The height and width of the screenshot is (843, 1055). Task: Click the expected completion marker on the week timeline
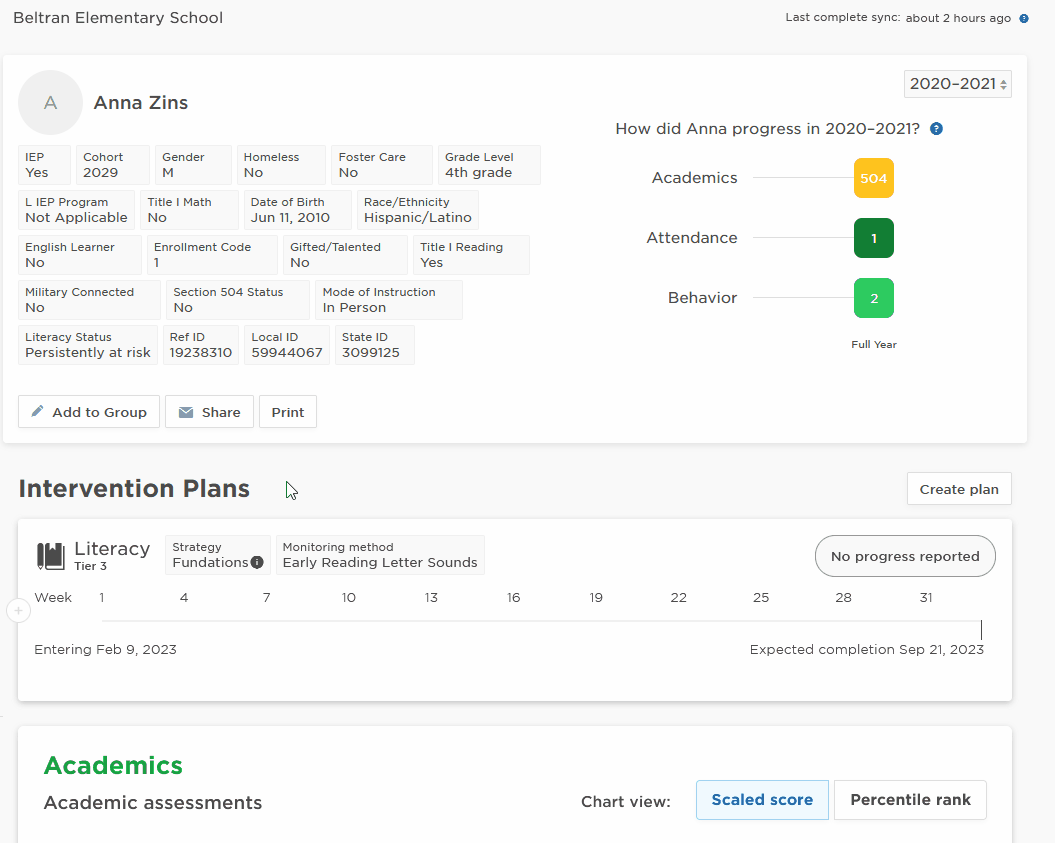point(980,630)
